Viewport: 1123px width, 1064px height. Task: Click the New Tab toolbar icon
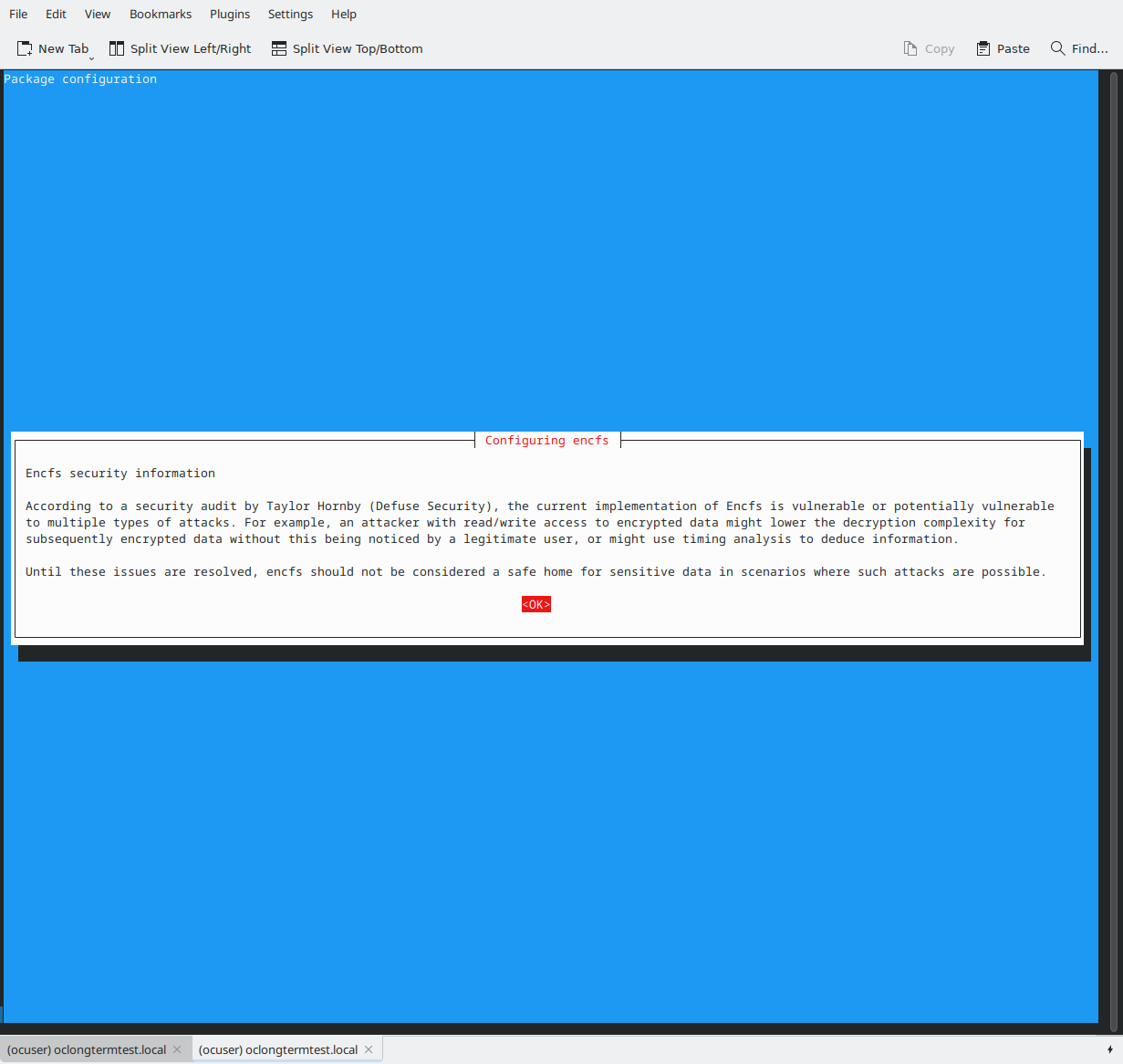pyautogui.click(x=25, y=48)
